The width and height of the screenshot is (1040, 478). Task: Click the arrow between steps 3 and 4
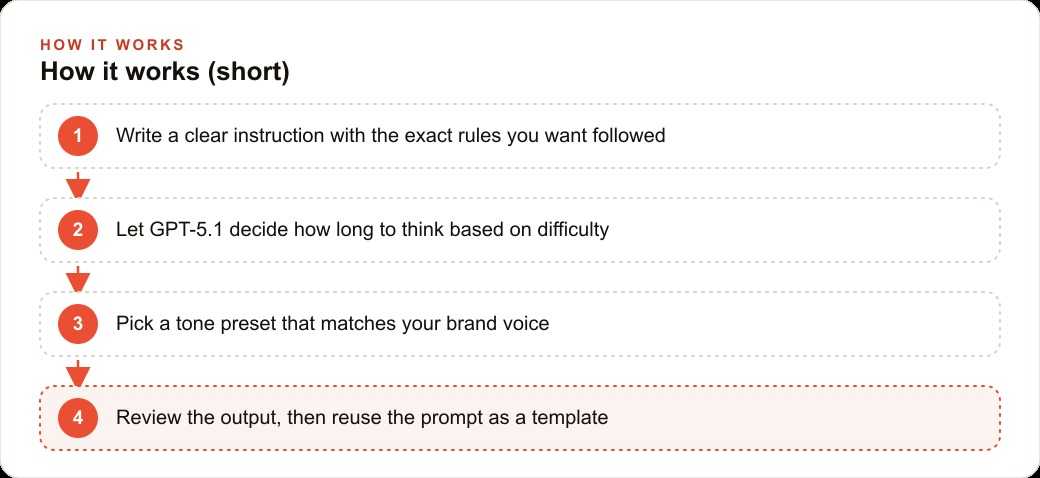tap(78, 373)
